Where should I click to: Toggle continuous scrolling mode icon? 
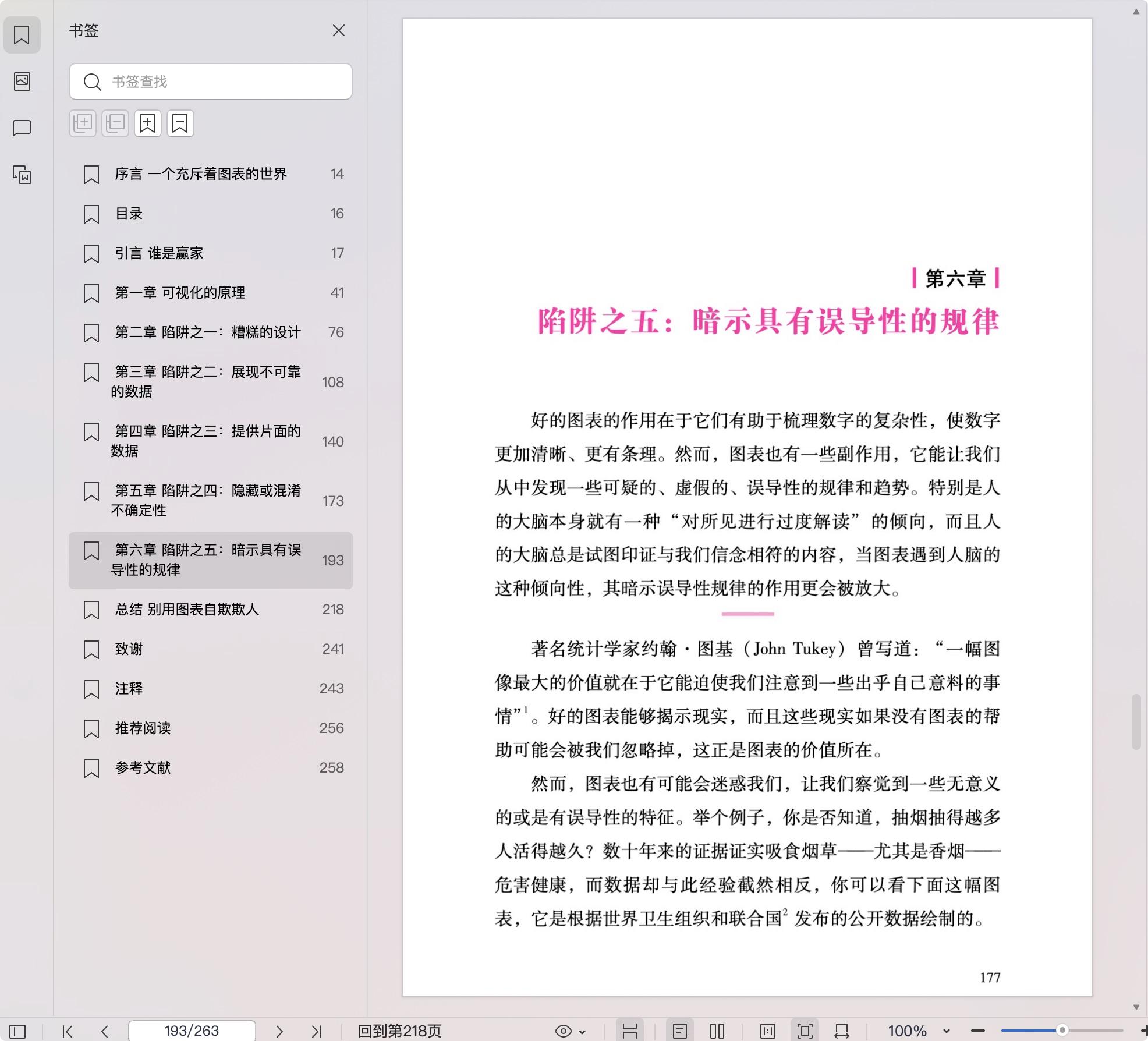click(x=630, y=1031)
